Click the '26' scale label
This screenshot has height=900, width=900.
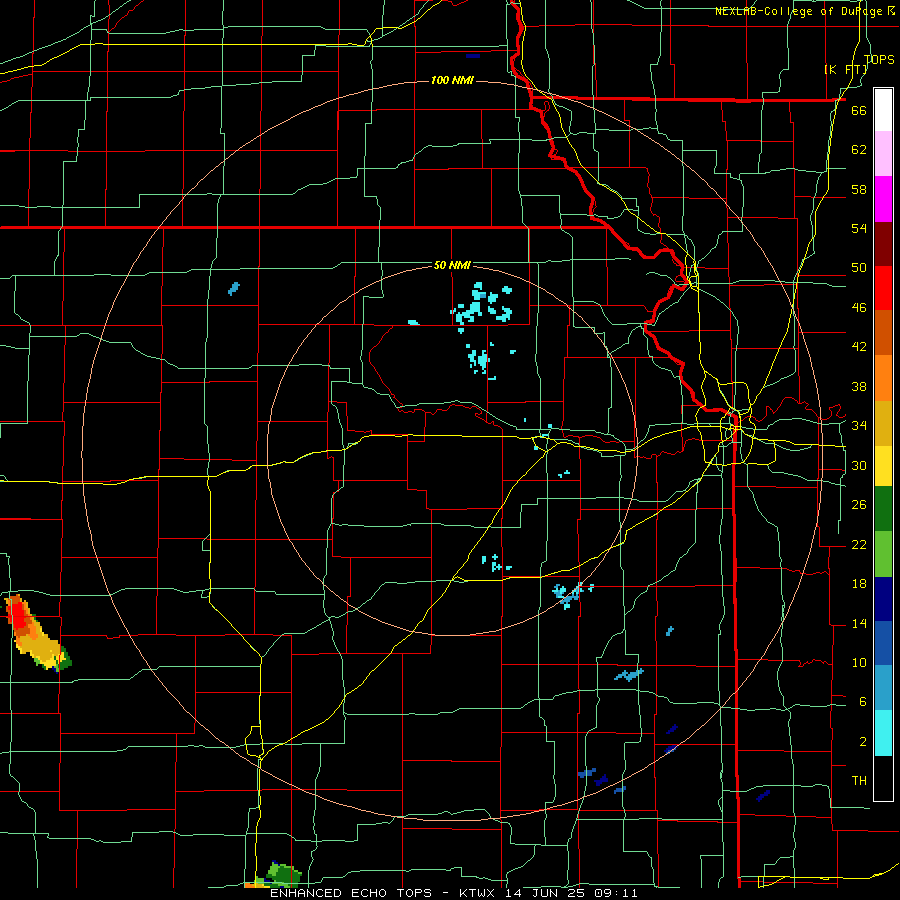tap(859, 505)
